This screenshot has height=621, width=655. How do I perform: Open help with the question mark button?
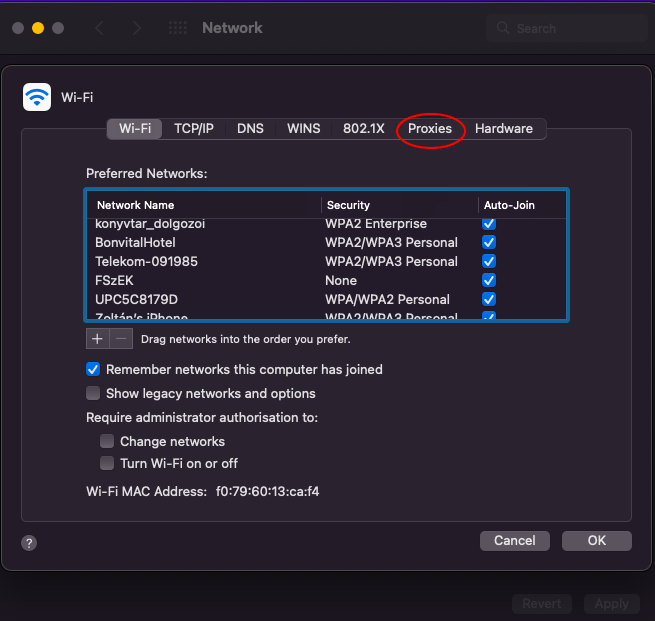[x=29, y=542]
